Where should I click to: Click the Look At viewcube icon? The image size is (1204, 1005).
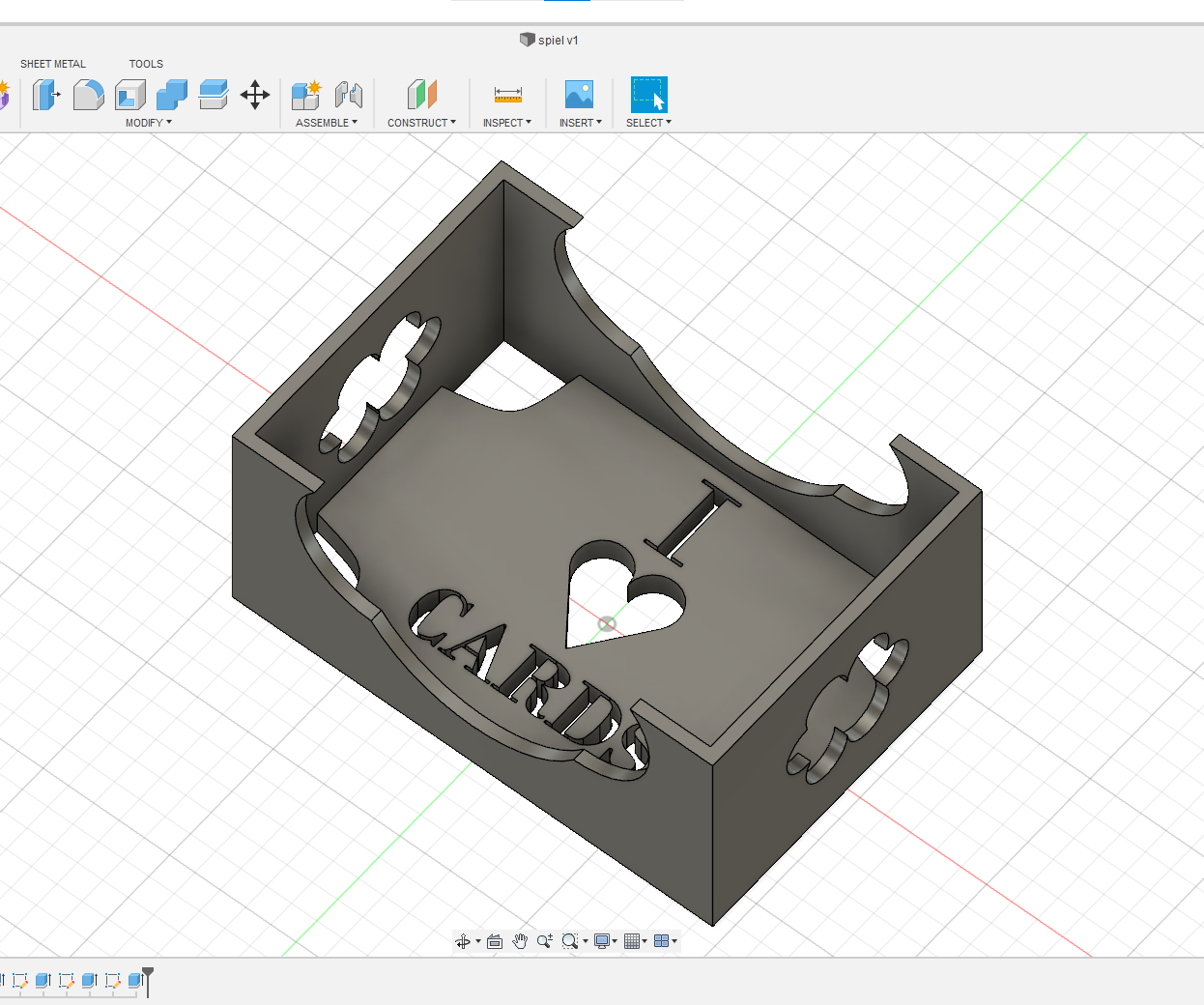[x=493, y=940]
